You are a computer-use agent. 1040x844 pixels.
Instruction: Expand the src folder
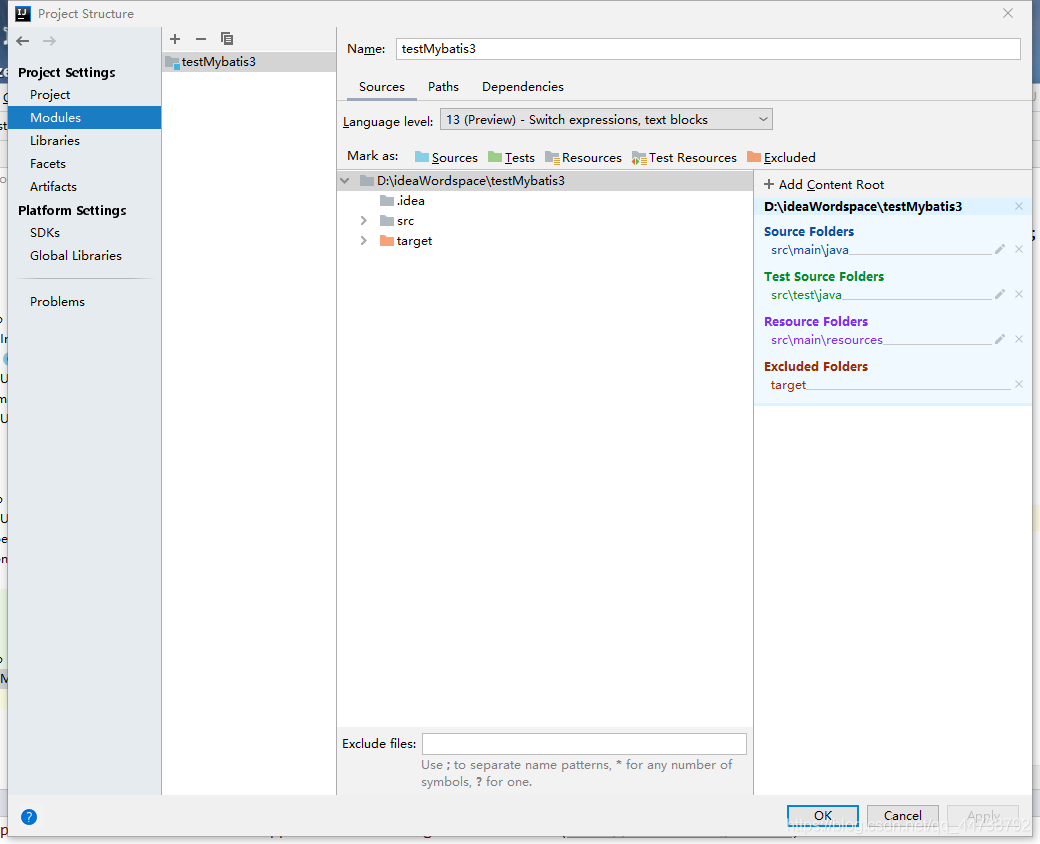pos(363,220)
